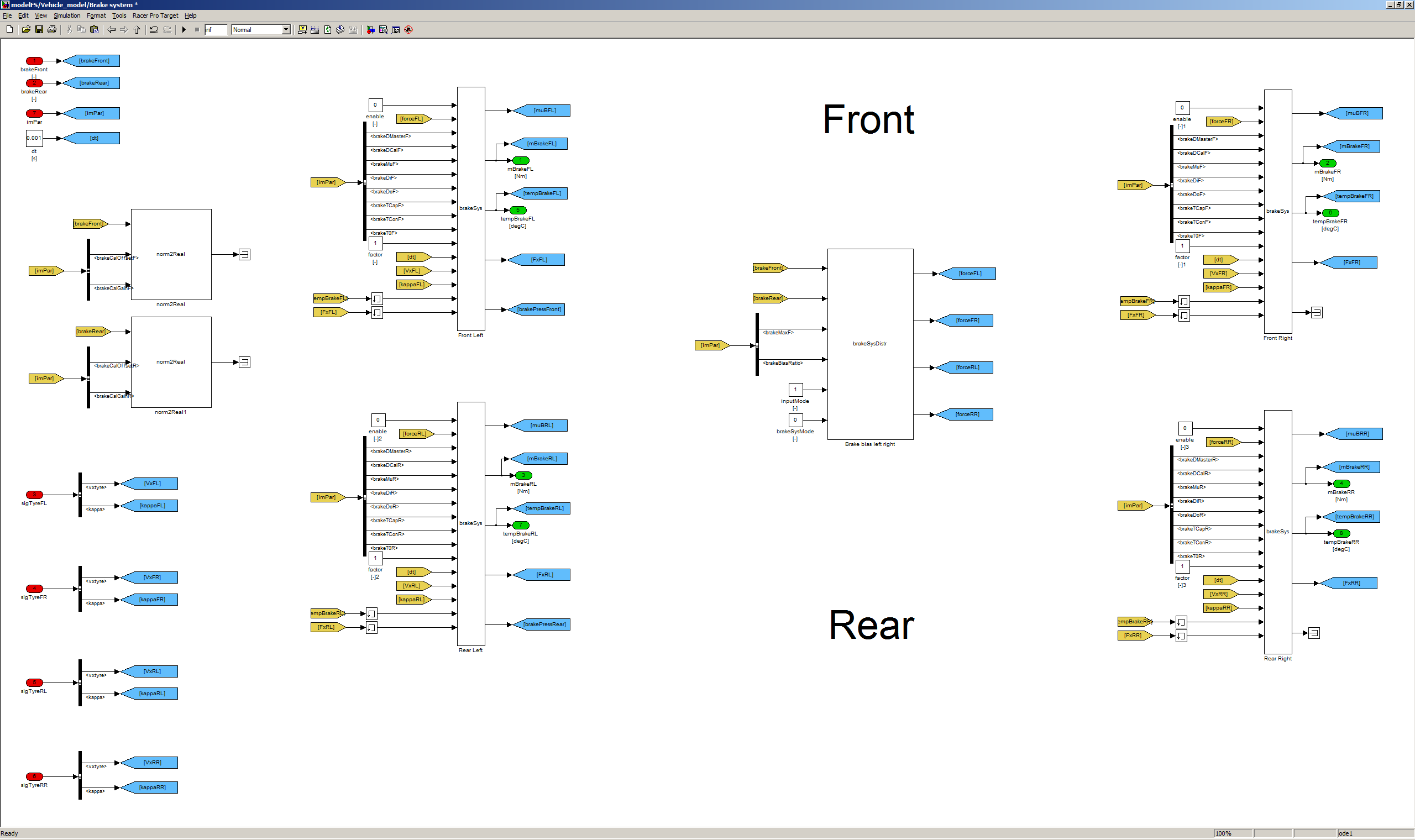
Task: Open the Racer Pro Target menu
Action: click(155, 16)
